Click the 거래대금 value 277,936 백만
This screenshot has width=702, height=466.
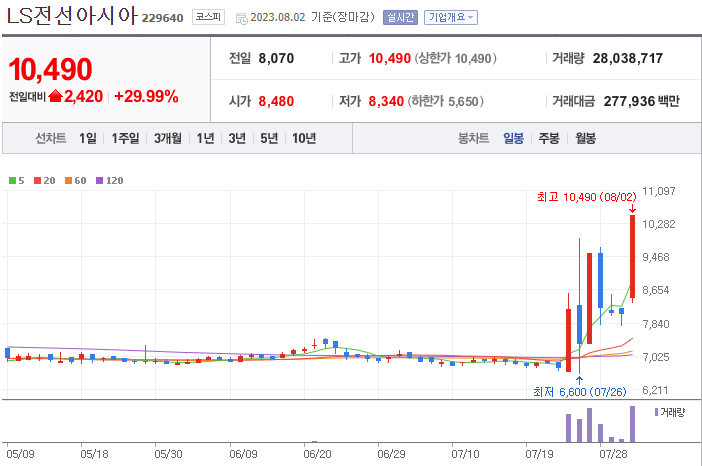(x=642, y=101)
